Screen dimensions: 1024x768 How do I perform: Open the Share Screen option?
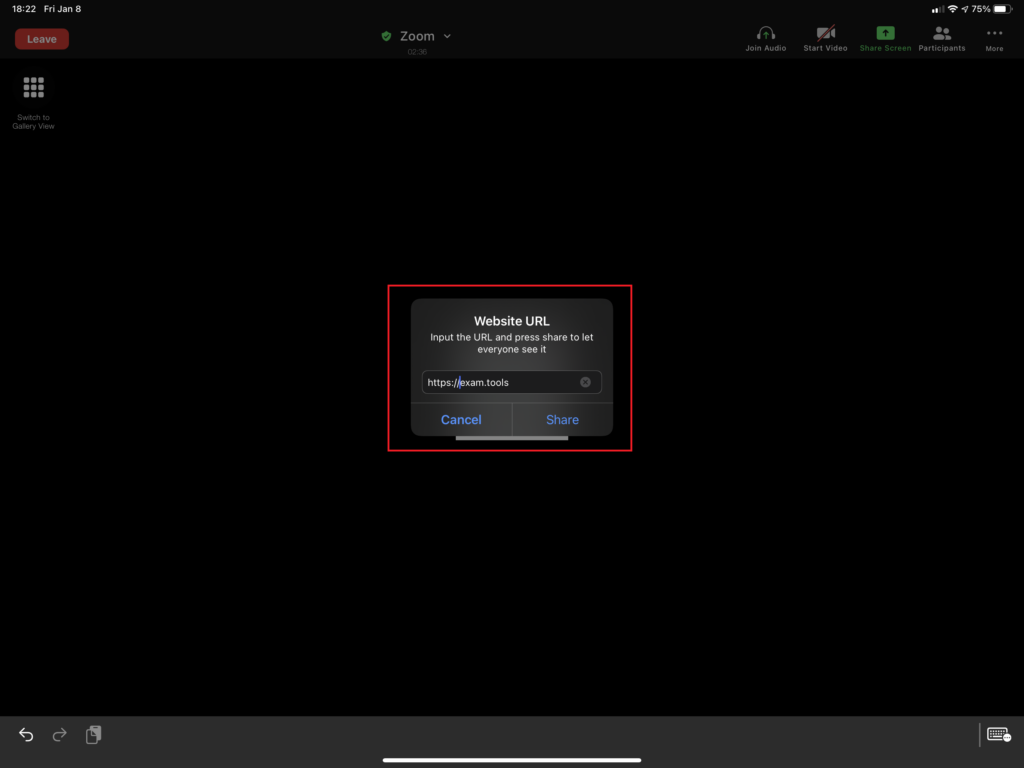tap(885, 39)
